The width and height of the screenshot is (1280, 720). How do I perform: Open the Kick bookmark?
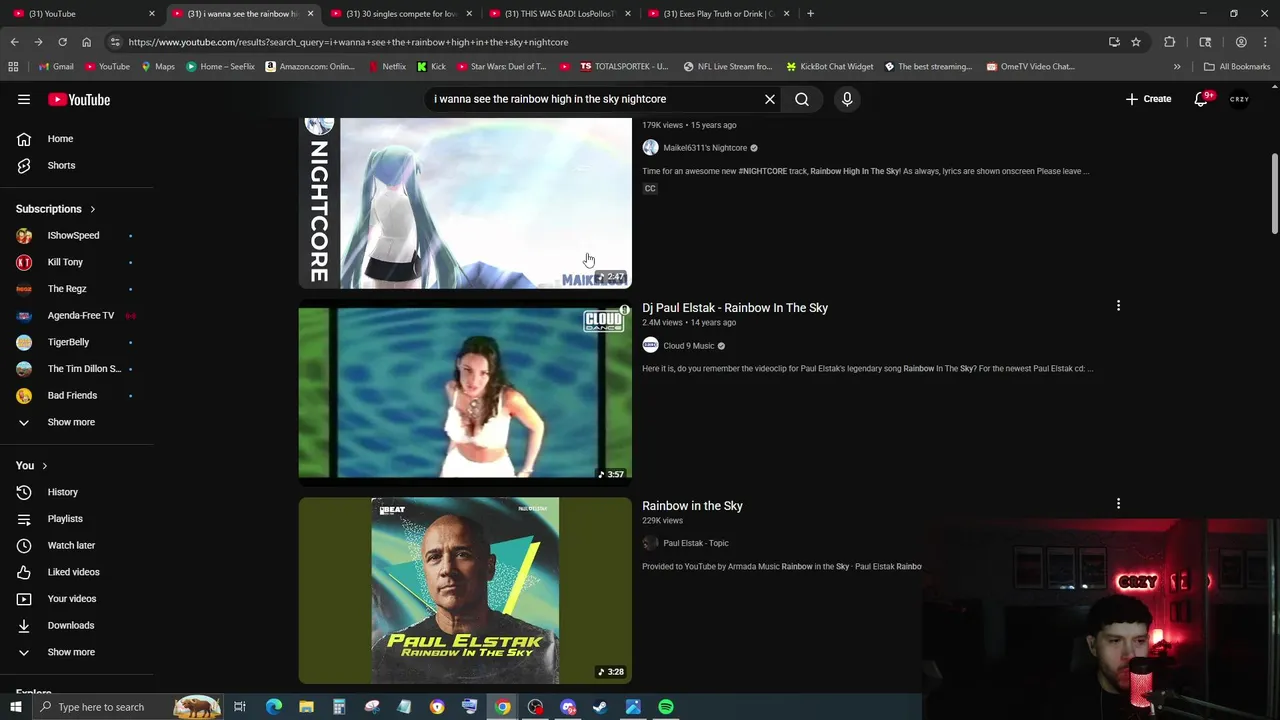431,67
